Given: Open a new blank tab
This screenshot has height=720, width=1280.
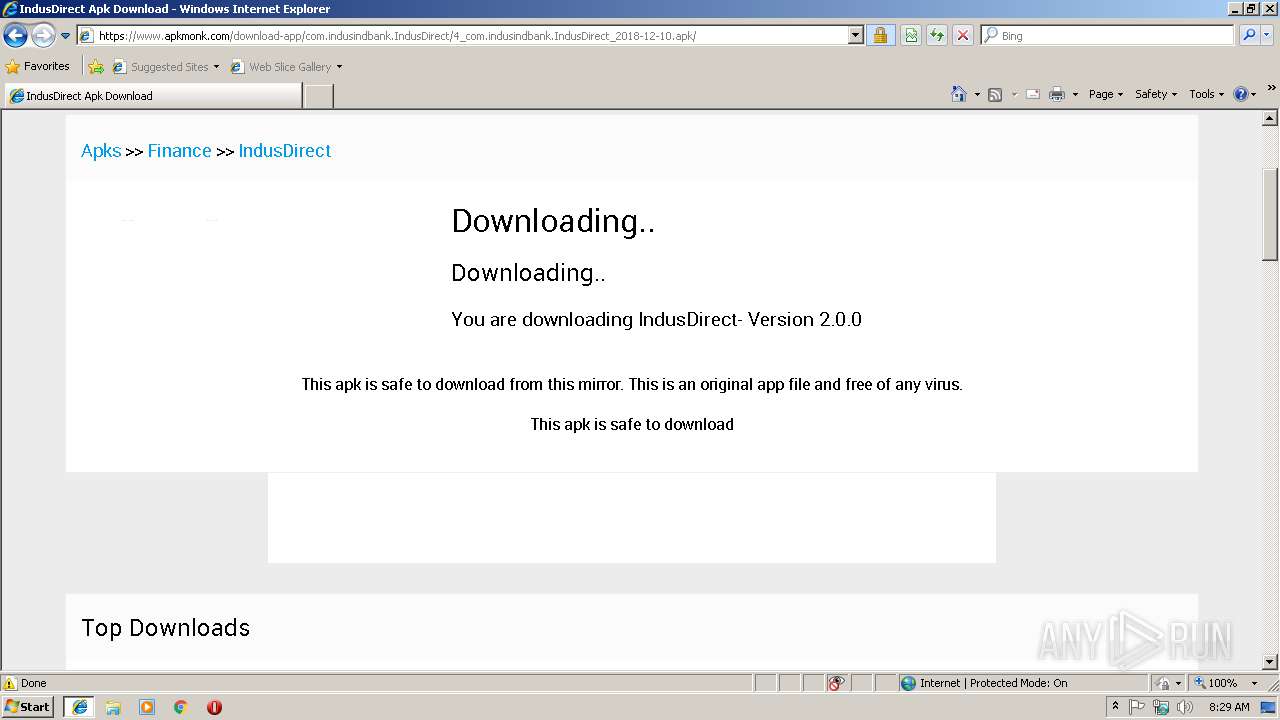Looking at the screenshot, I should point(318,96).
